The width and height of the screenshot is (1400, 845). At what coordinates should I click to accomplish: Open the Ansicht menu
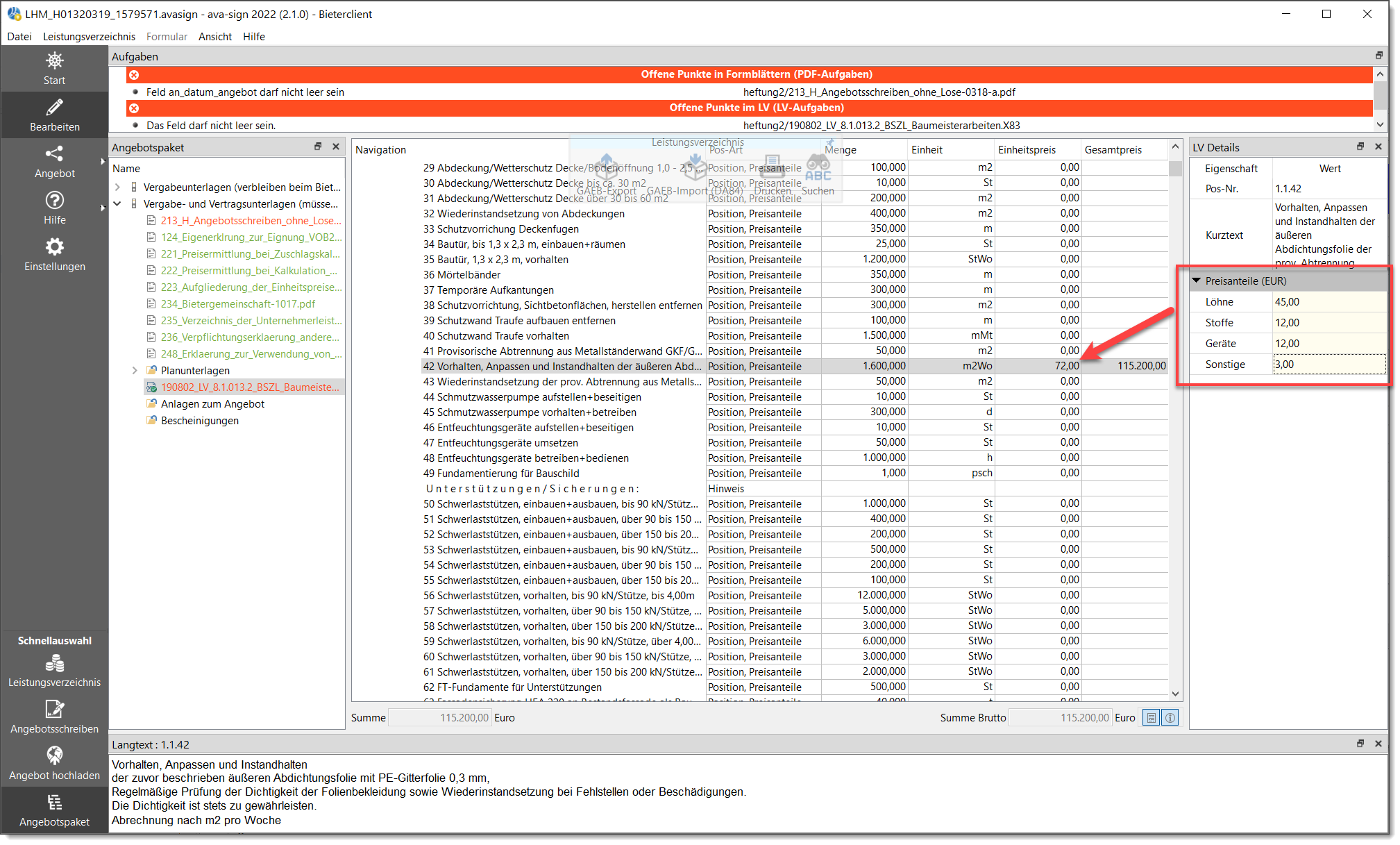coord(215,37)
